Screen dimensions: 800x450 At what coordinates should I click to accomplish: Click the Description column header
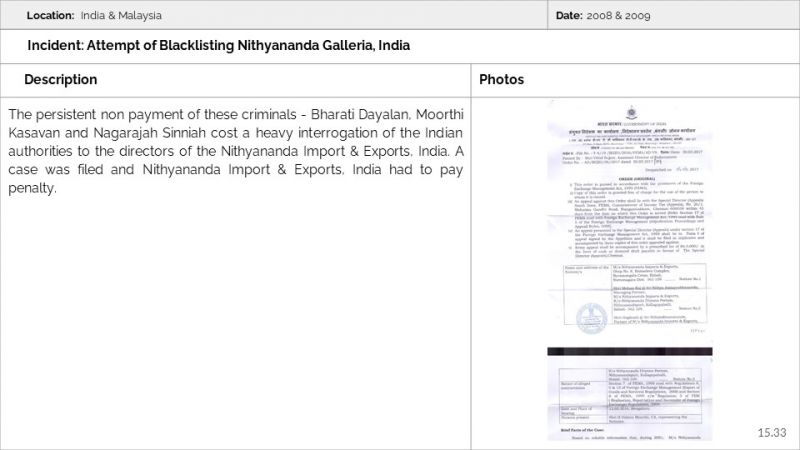tap(61, 79)
